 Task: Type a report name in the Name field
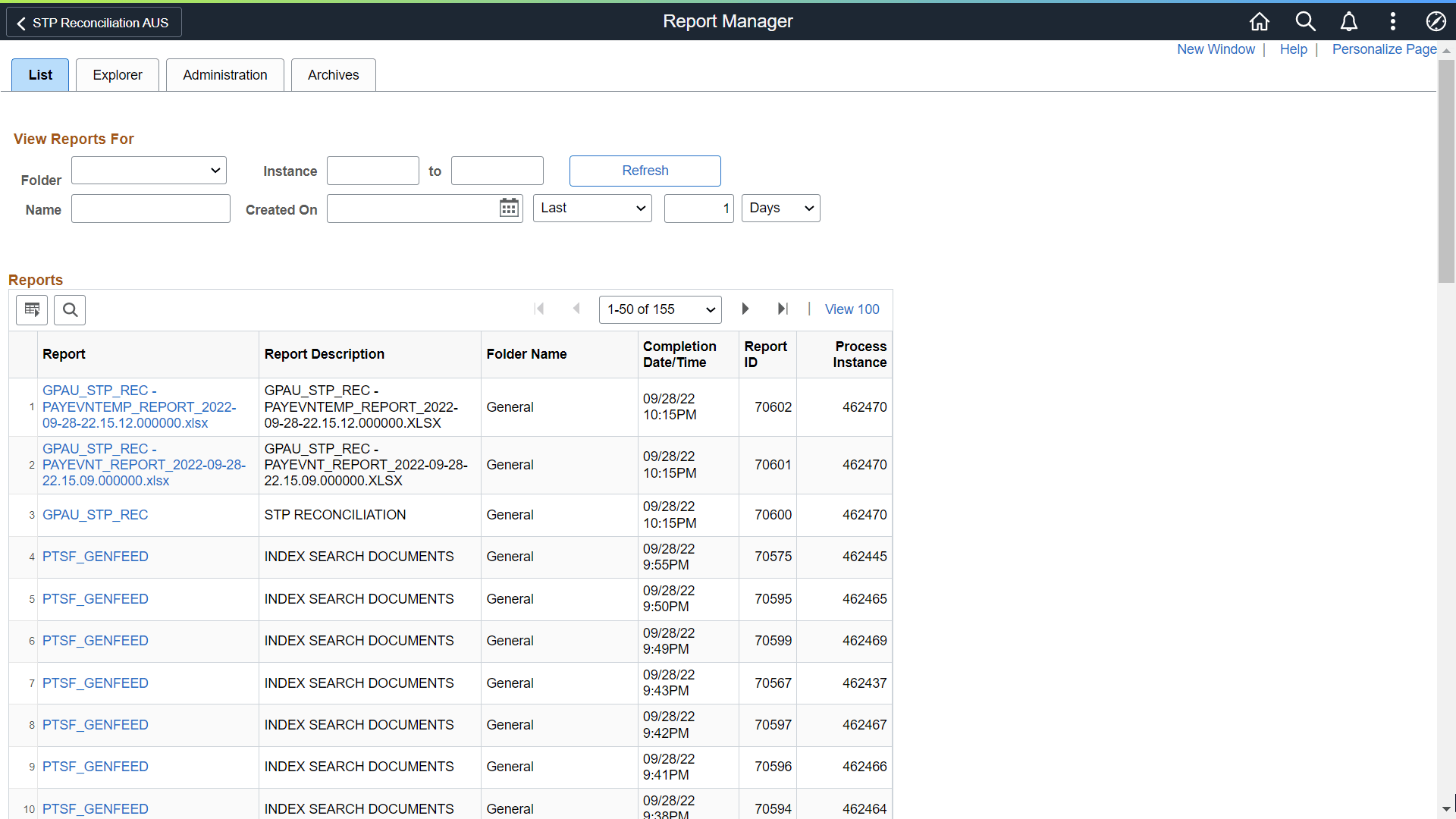coord(150,208)
